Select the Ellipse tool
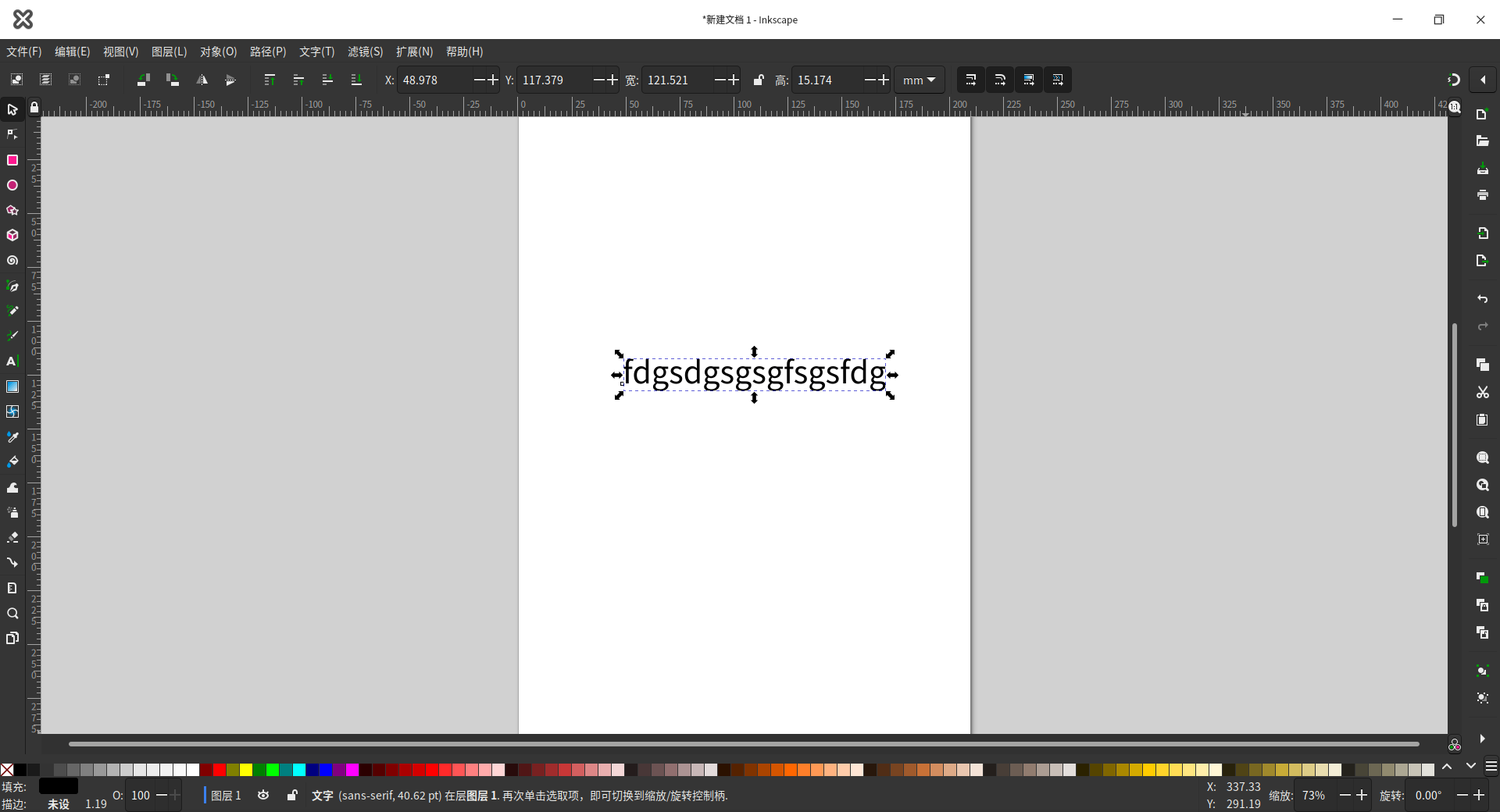Screen dimensions: 1500x812 (x=12, y=186)
